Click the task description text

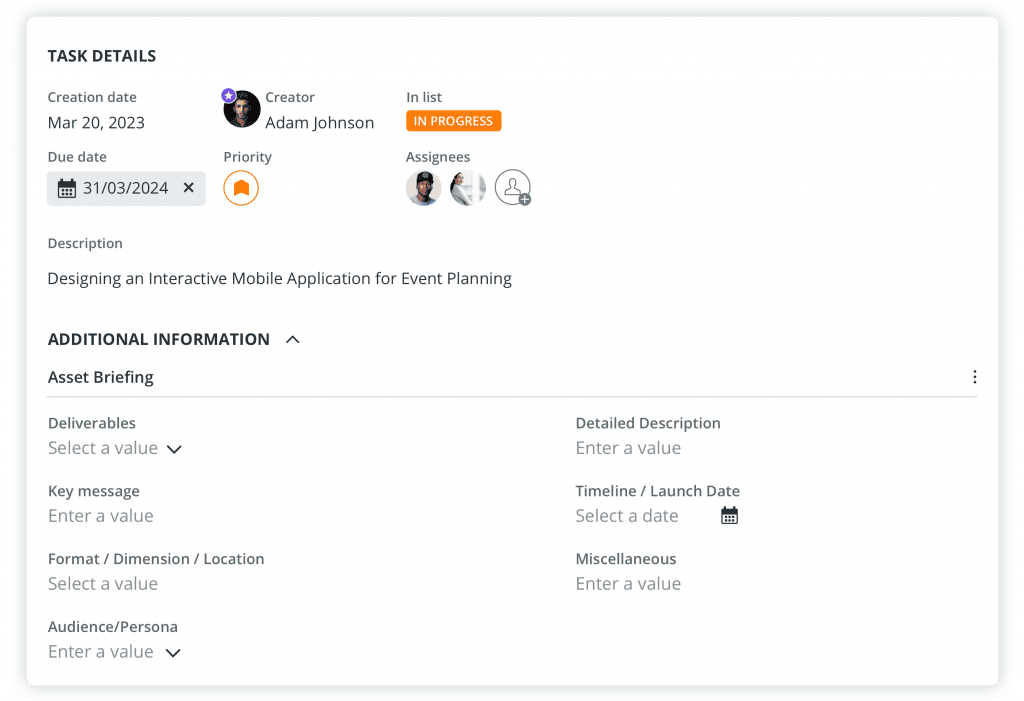pyautogui.click(x=279, y=279)
